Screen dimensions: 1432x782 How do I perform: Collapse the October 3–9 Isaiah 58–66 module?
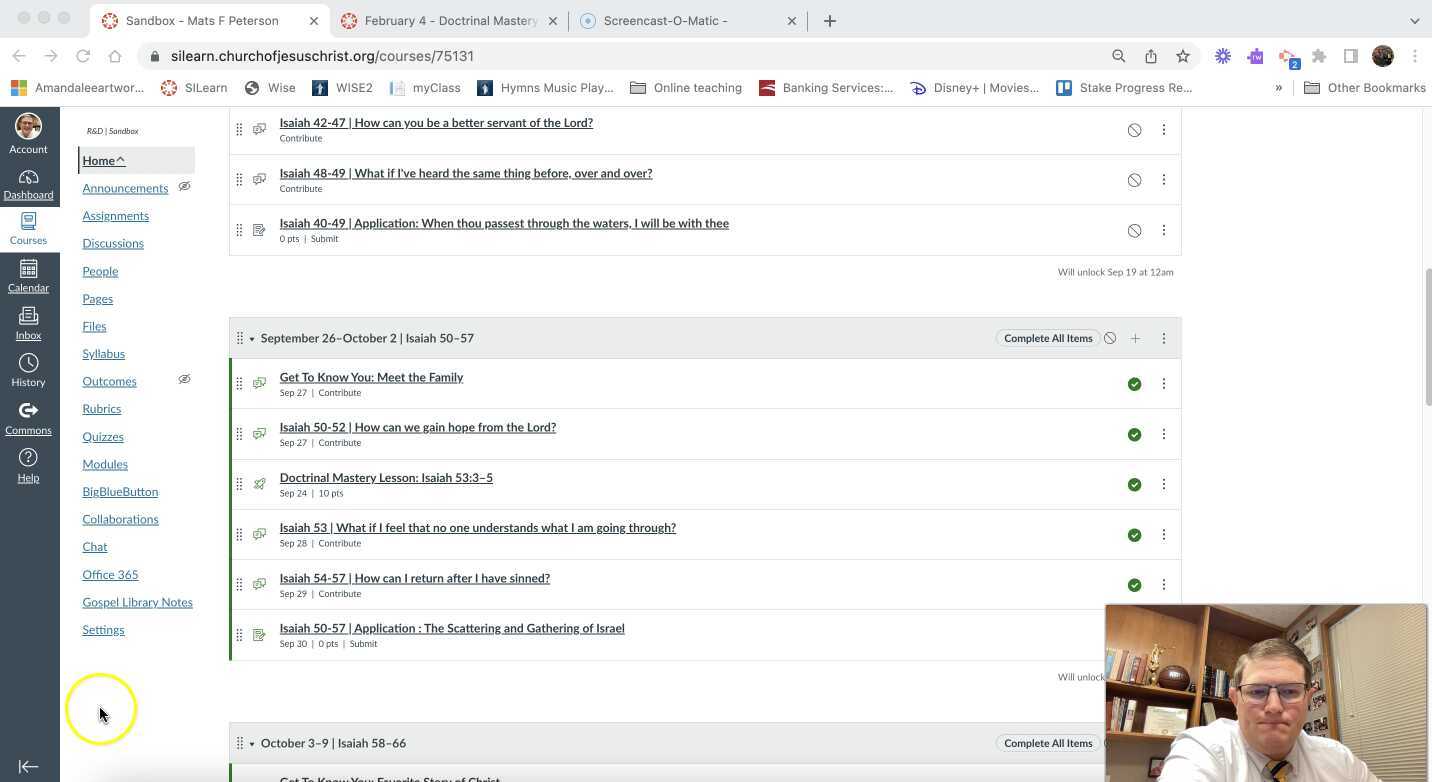pos(251,743)
